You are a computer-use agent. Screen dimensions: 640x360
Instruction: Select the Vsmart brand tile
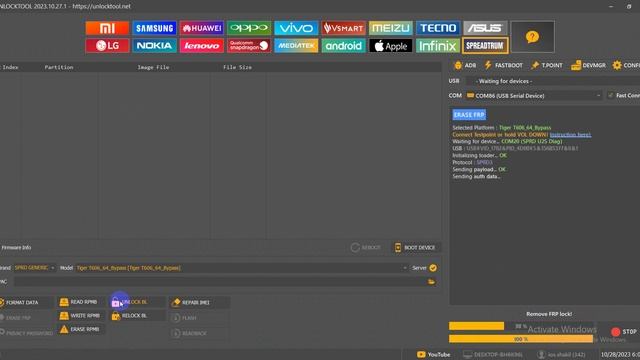(343, 28)
